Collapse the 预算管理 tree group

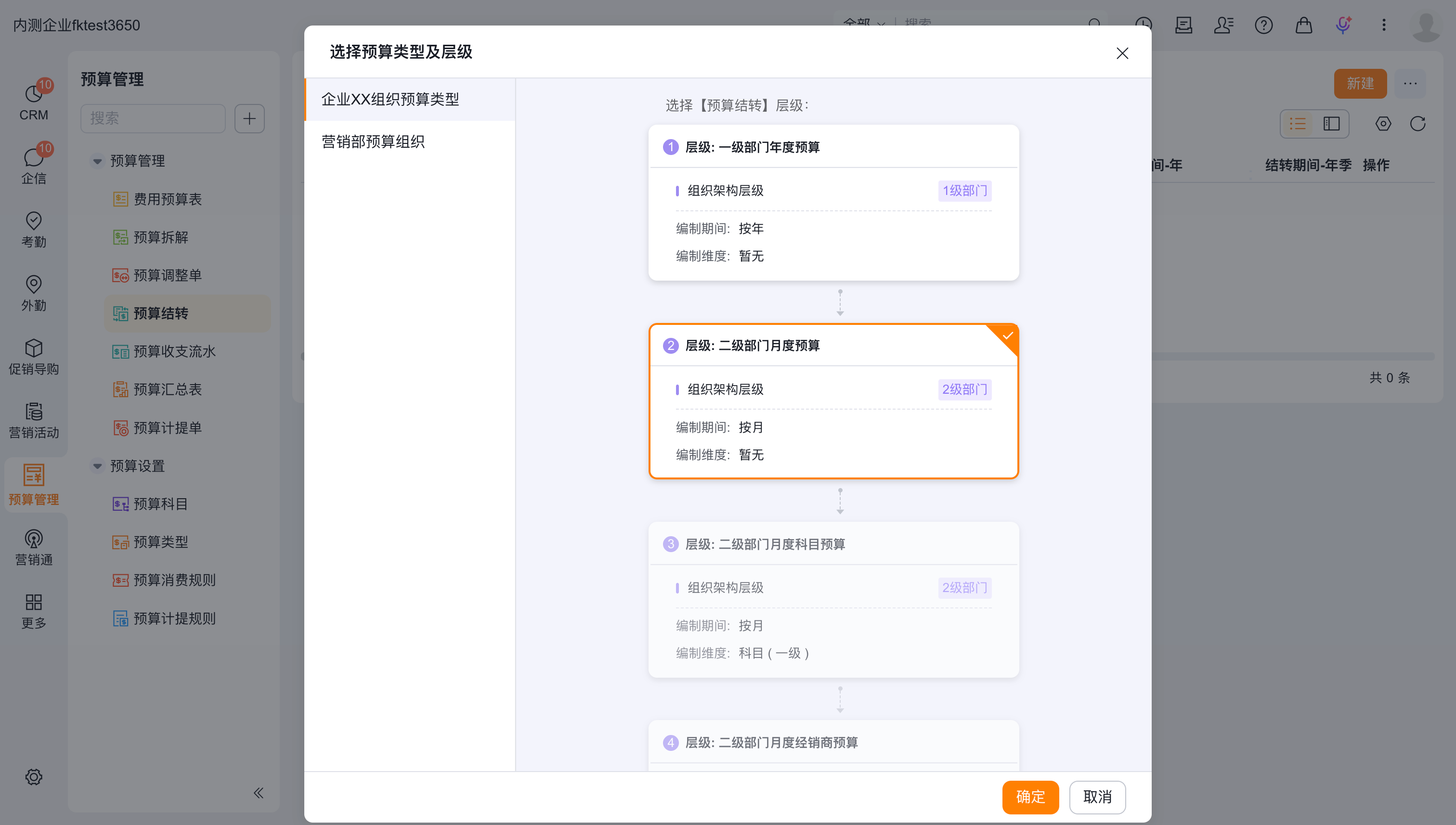(x=97, y=162)
